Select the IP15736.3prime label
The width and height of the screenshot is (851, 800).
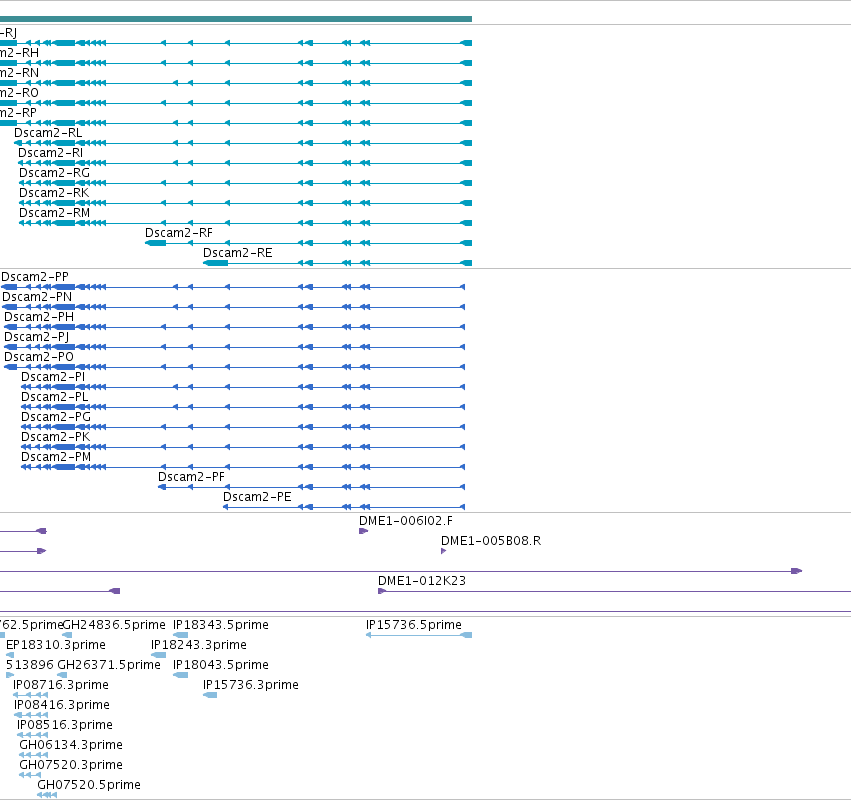(x=251, y=686)
